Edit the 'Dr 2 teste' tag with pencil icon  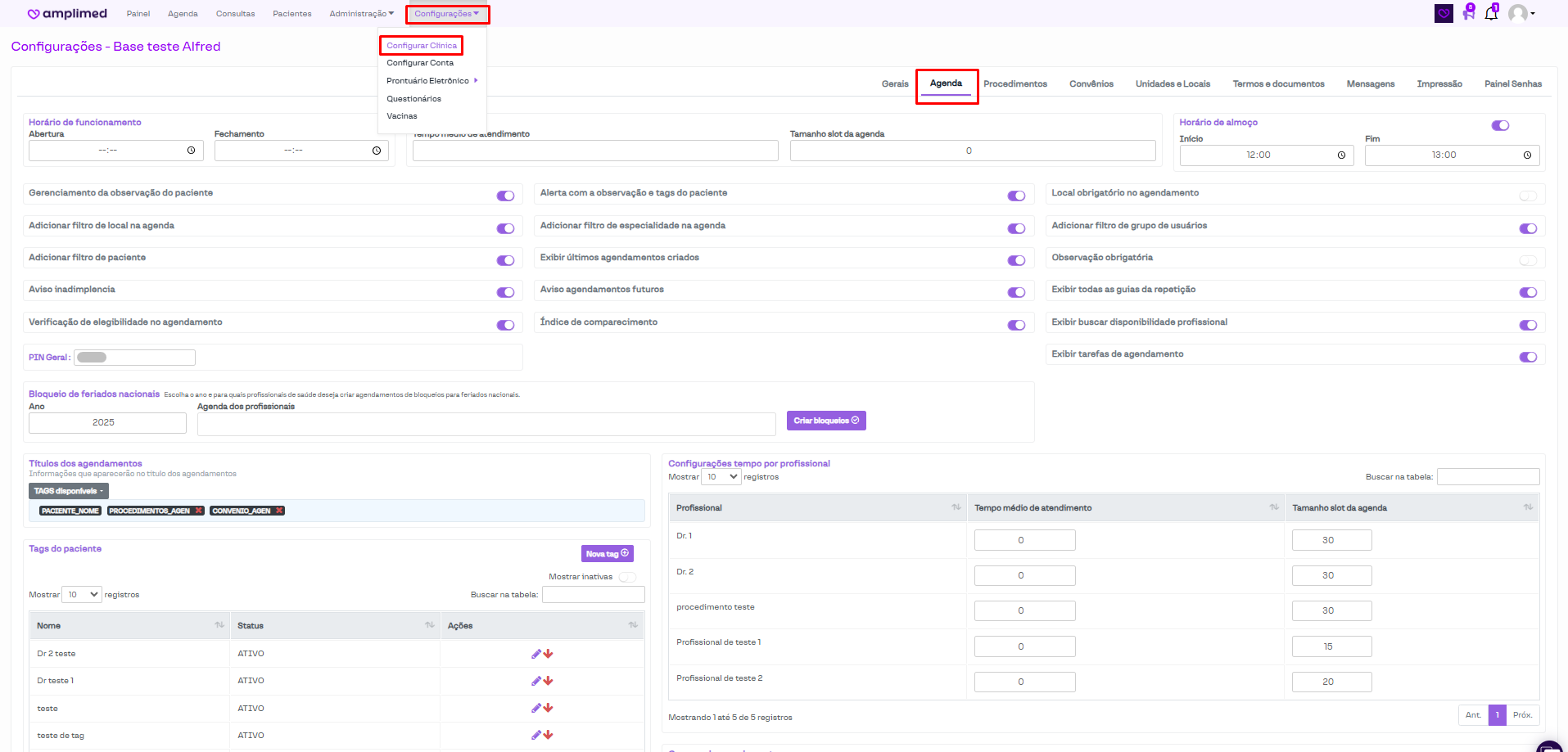click(x=535, y=654)
